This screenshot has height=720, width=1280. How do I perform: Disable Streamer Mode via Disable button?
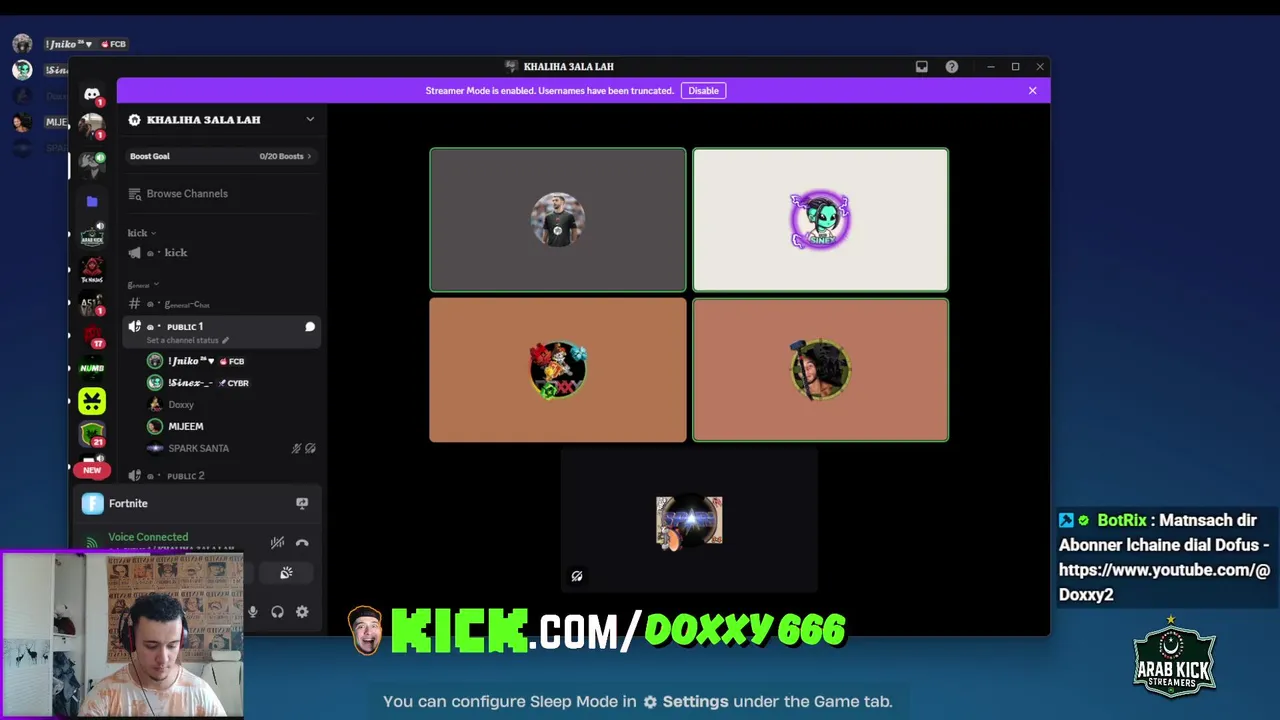703,90
